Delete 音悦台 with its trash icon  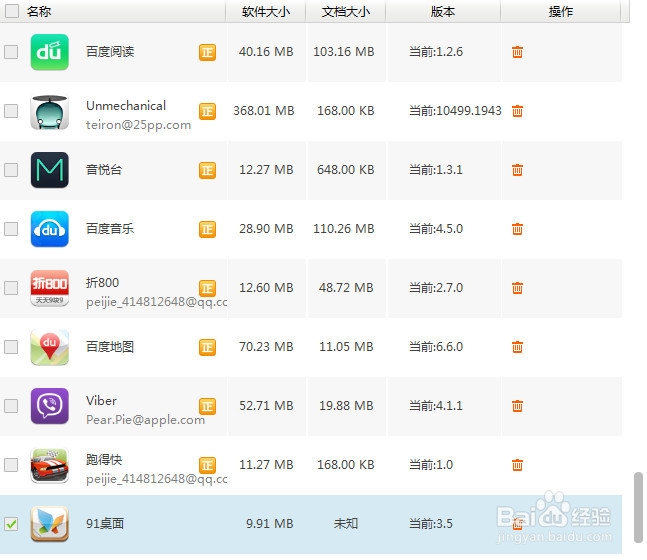517,170
